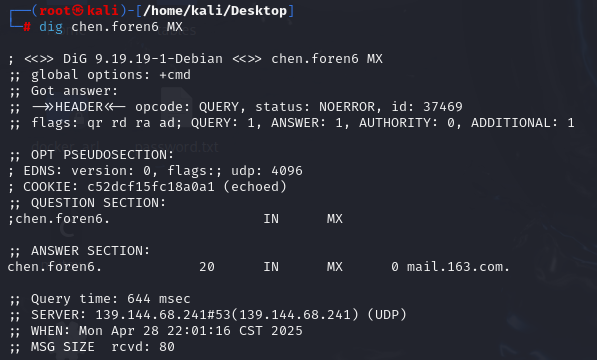Click the skull symbol in the prompt

78,11
